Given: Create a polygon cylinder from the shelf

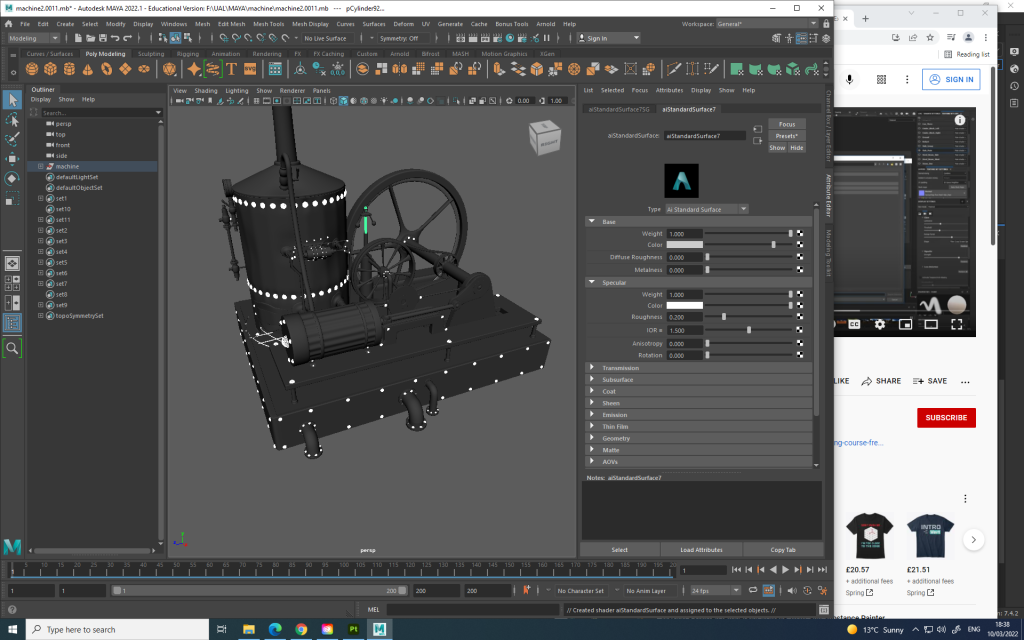Looking at the screenshot, I should tap(69, 69).
